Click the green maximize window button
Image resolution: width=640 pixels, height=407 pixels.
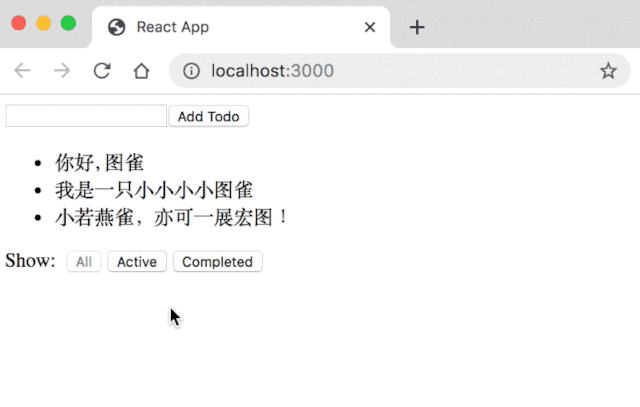click(69, 23)
